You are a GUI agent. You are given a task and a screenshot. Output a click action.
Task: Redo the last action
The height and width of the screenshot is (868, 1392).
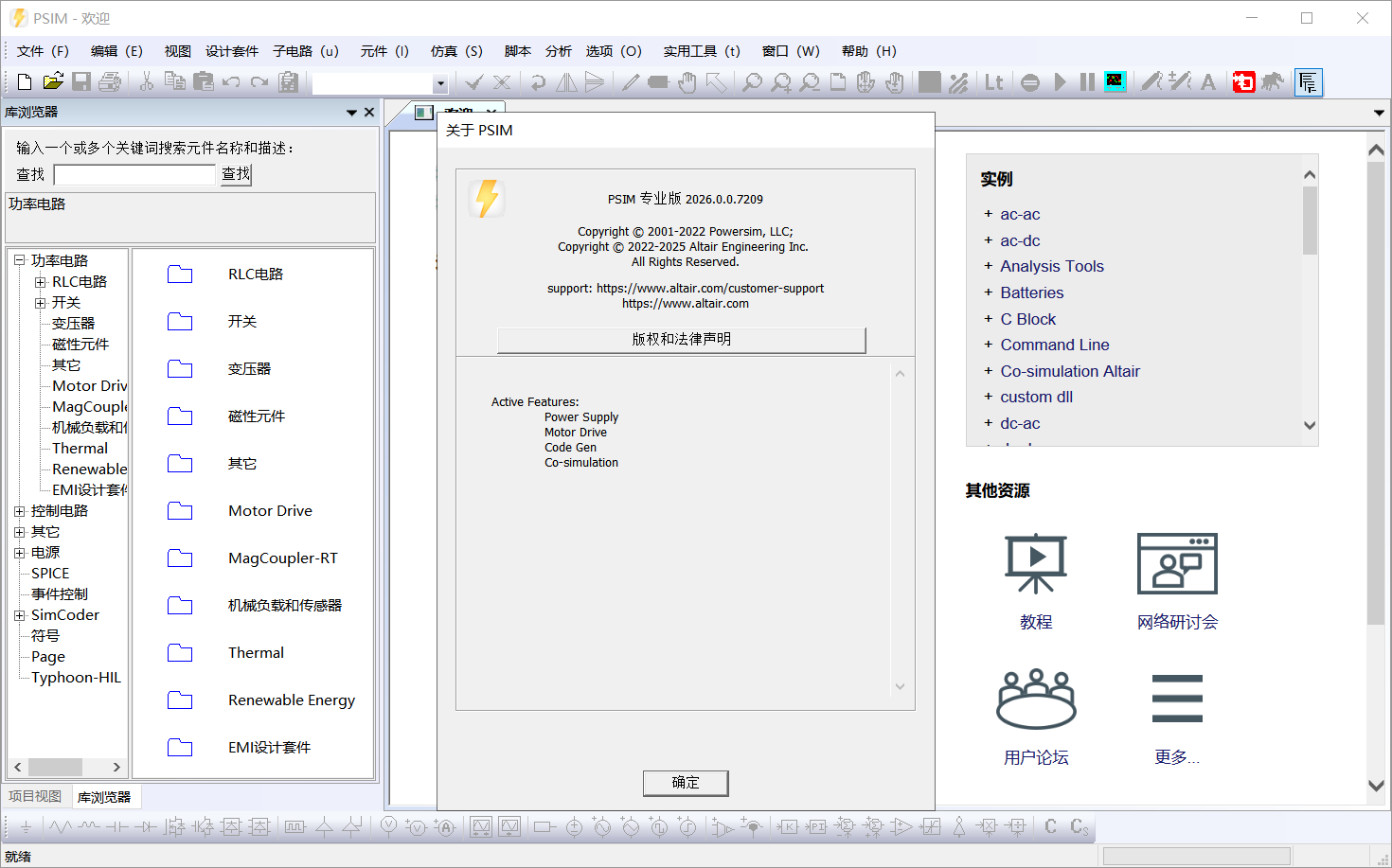259,82
